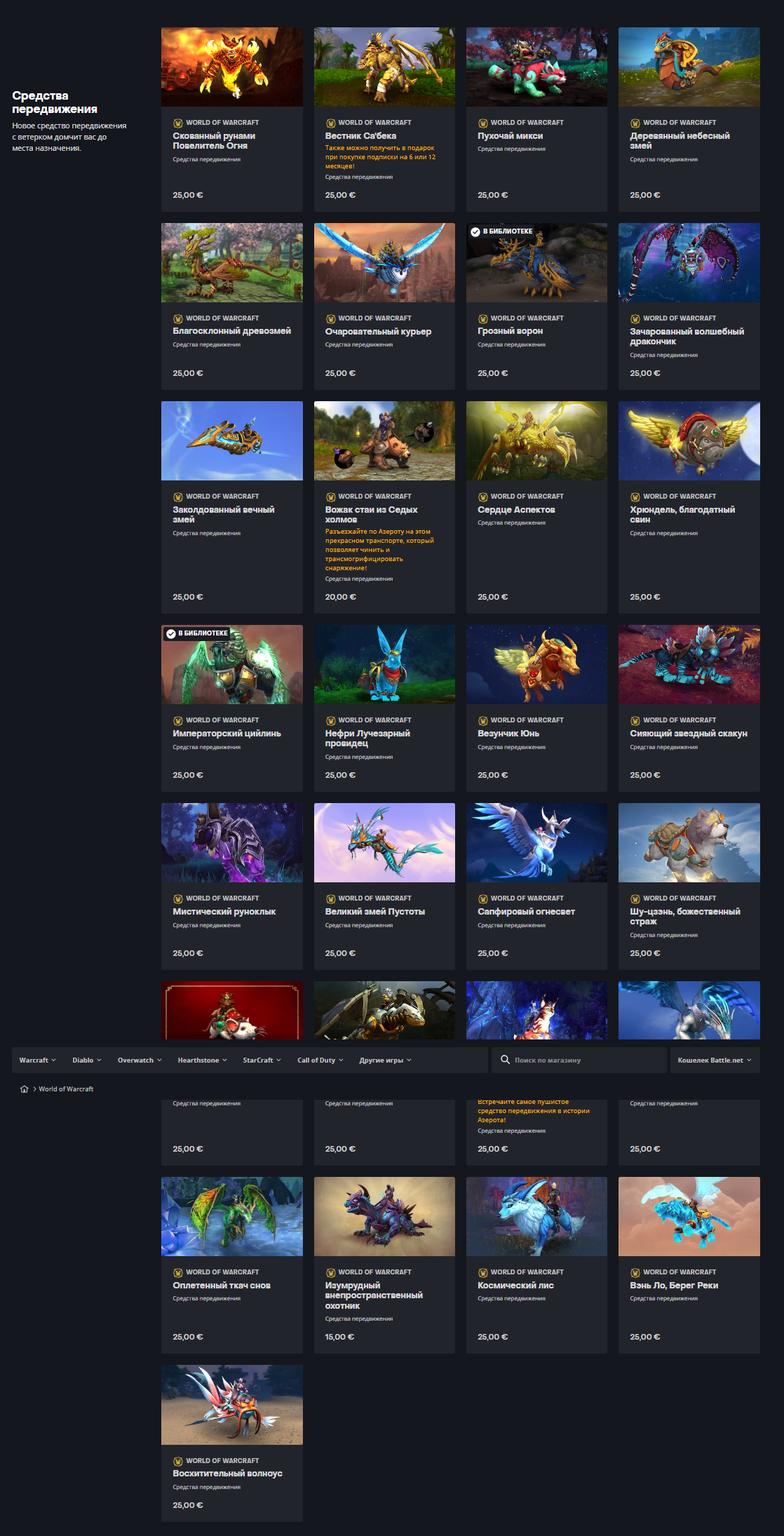Open the Overwatch navigation menu
This screenshot has width=784, height=1536.
[x=139, y=1060]
